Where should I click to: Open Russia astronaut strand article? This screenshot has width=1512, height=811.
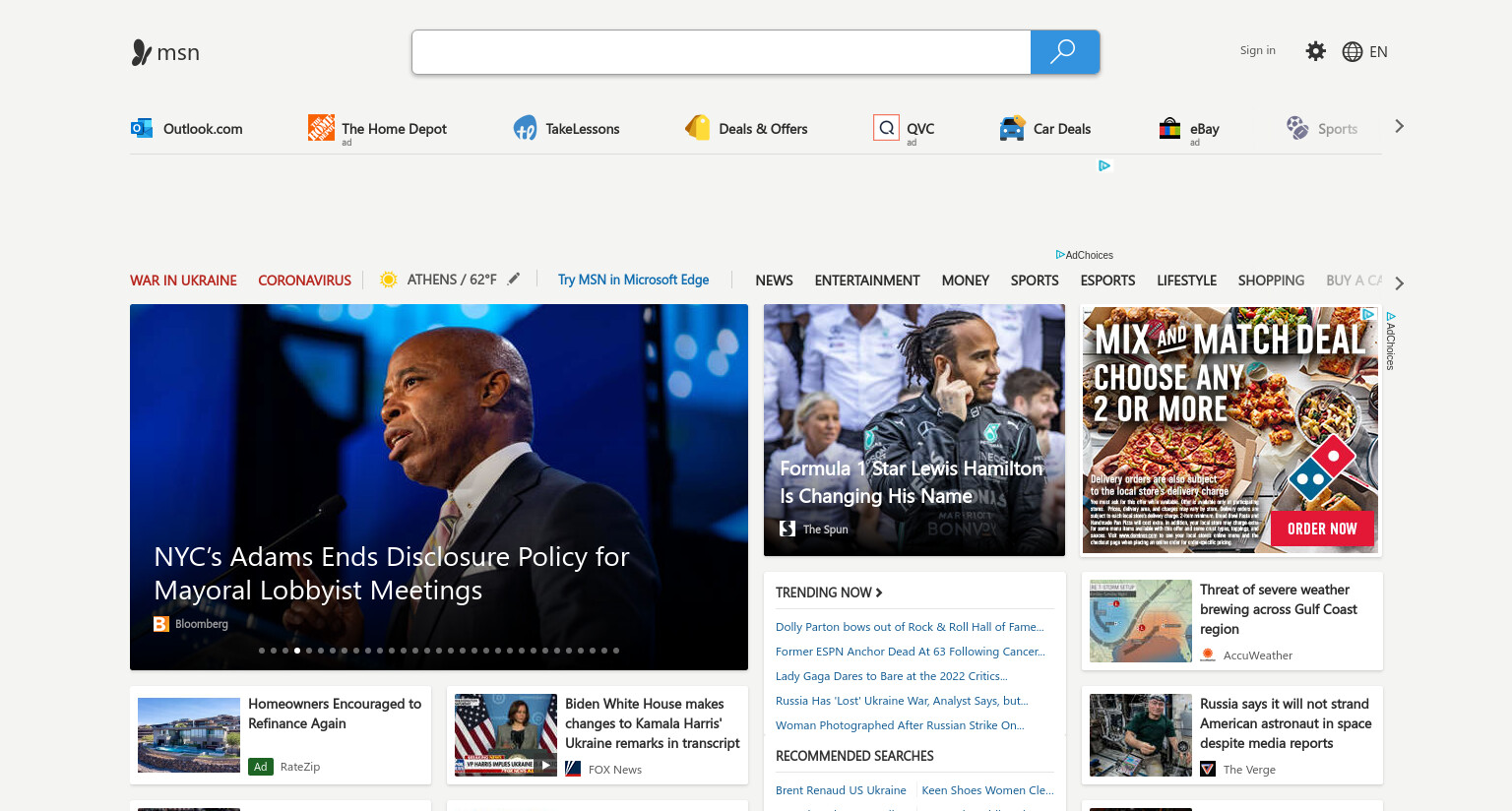click(x=1286, y=723)
